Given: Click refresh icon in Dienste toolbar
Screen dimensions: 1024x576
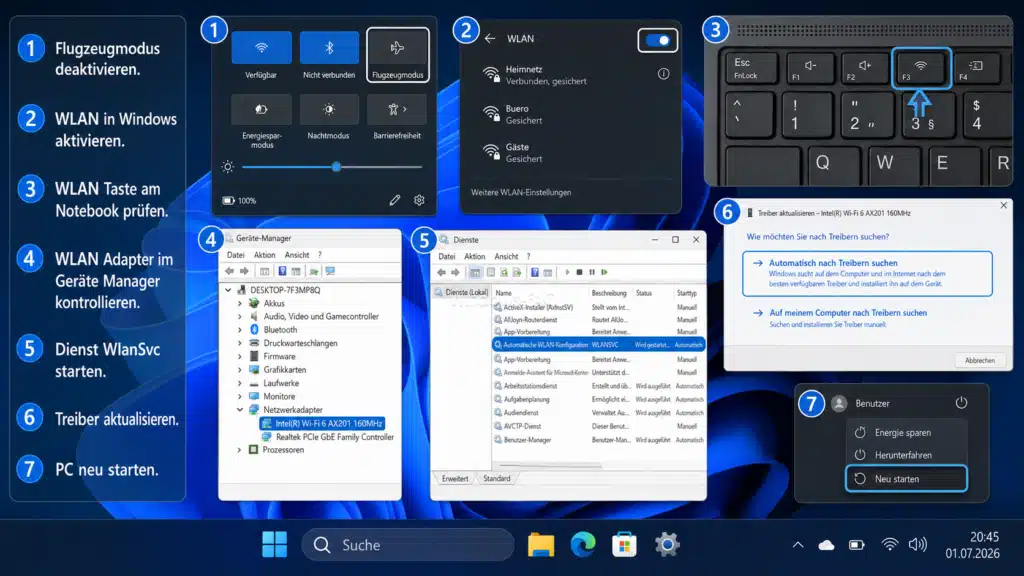Looking at the screenshot, I should pyautogui.click(x=504, y=272).
